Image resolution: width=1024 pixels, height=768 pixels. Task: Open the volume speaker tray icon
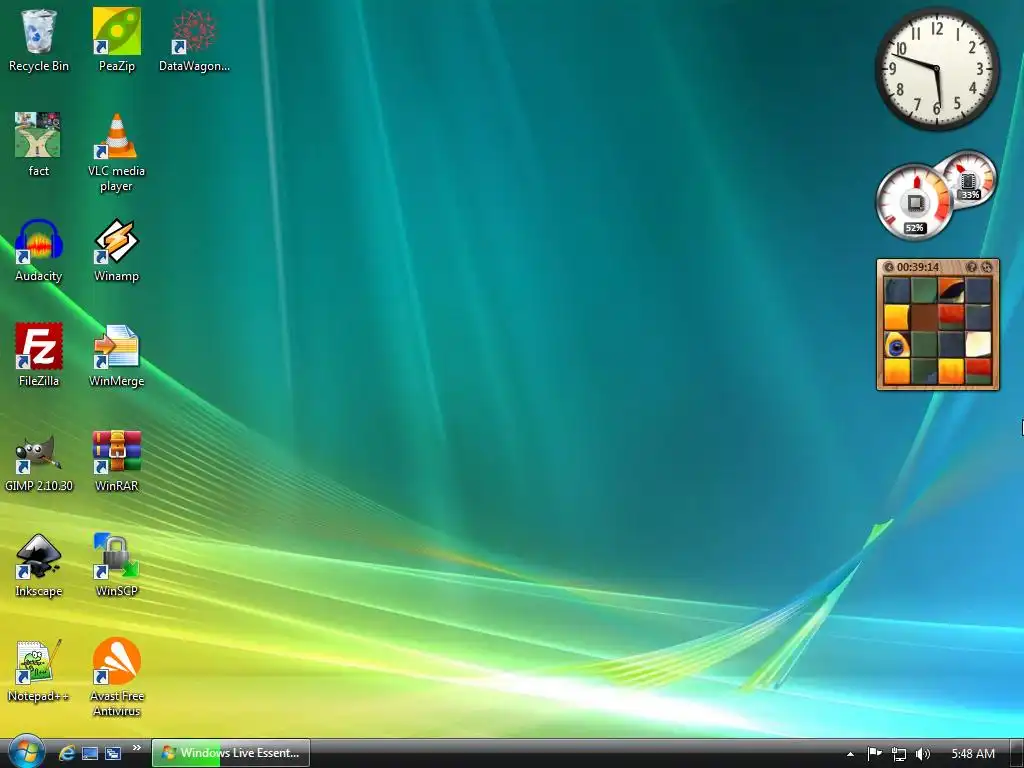click(x=922, y=754)
